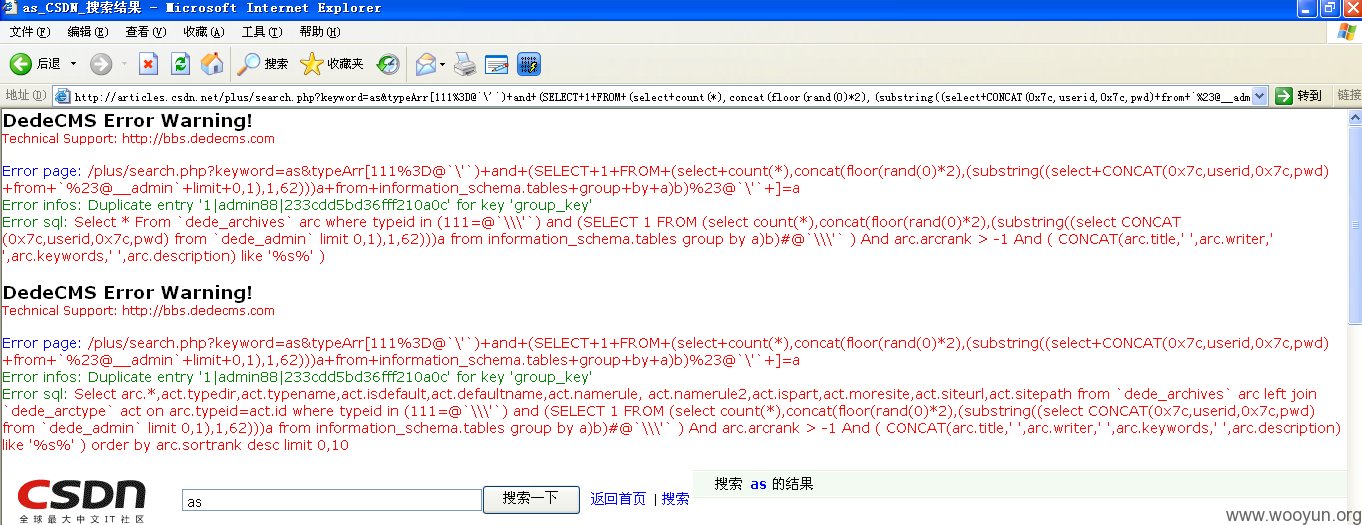Viewport: 1362px width, 525px height.
Task: Open the 搜索 search toolbar button
Action: point(263,64)
